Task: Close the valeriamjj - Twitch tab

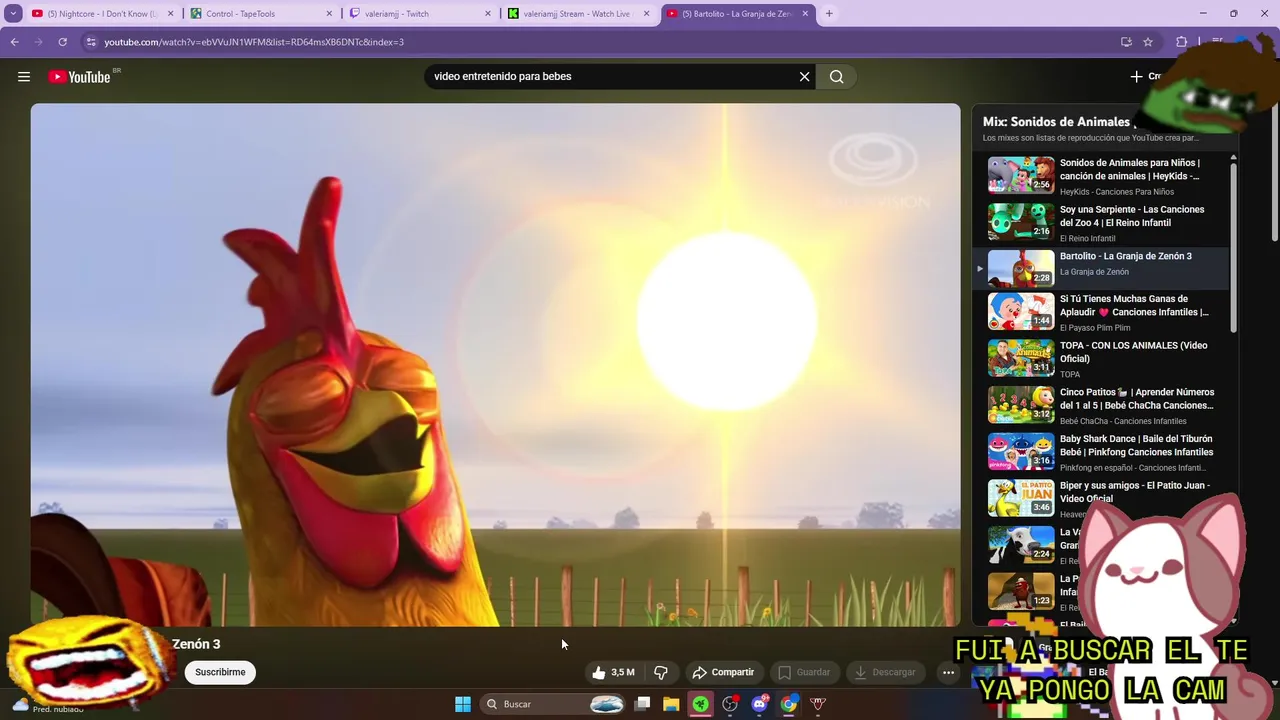Action: click(488, 14)
